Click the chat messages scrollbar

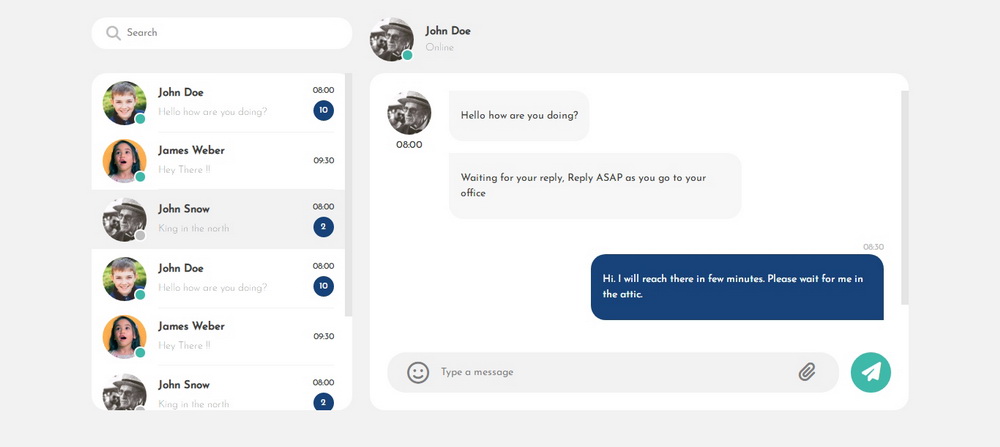pos(904,198)
